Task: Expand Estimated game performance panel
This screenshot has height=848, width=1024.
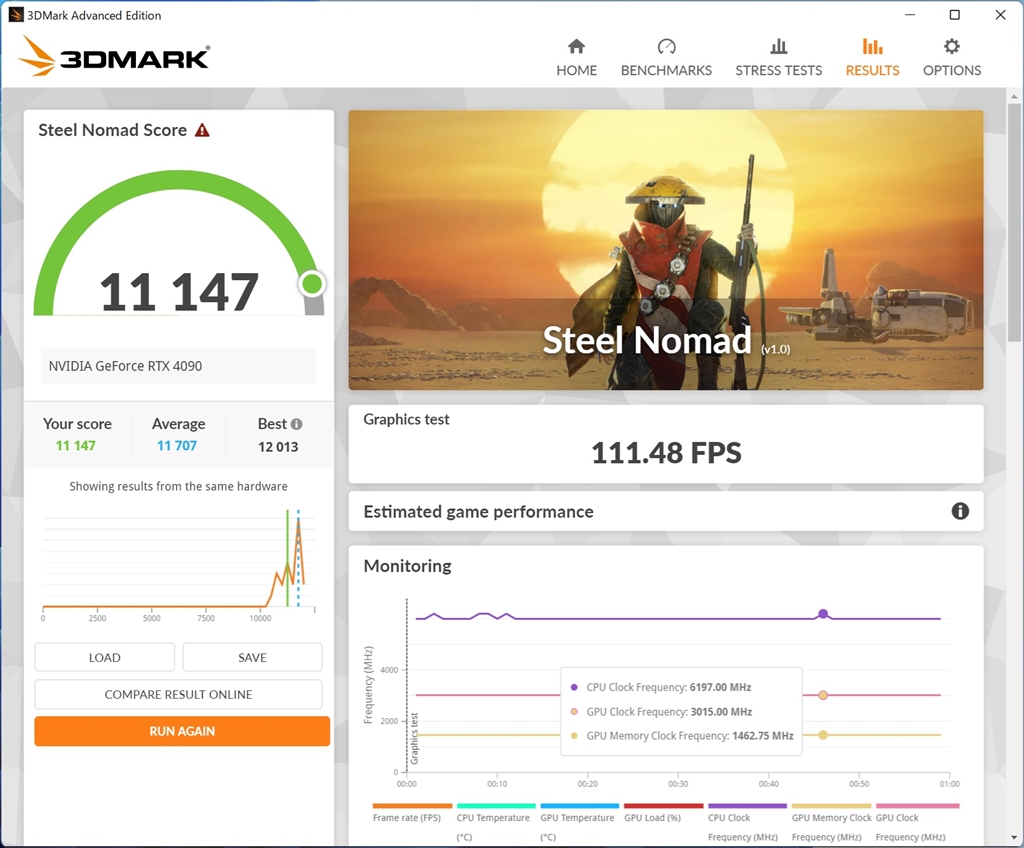Action: [x=665, y=512]
